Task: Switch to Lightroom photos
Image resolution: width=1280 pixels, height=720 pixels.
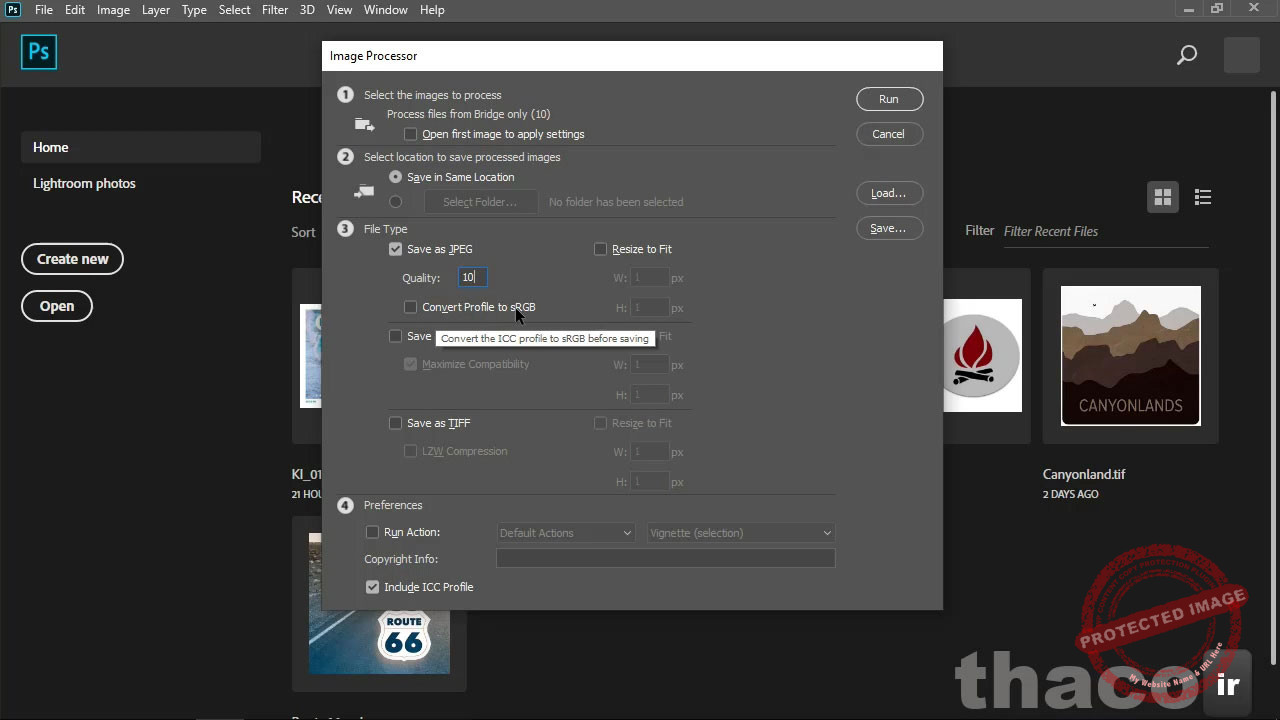Action: tap(84, 183)
